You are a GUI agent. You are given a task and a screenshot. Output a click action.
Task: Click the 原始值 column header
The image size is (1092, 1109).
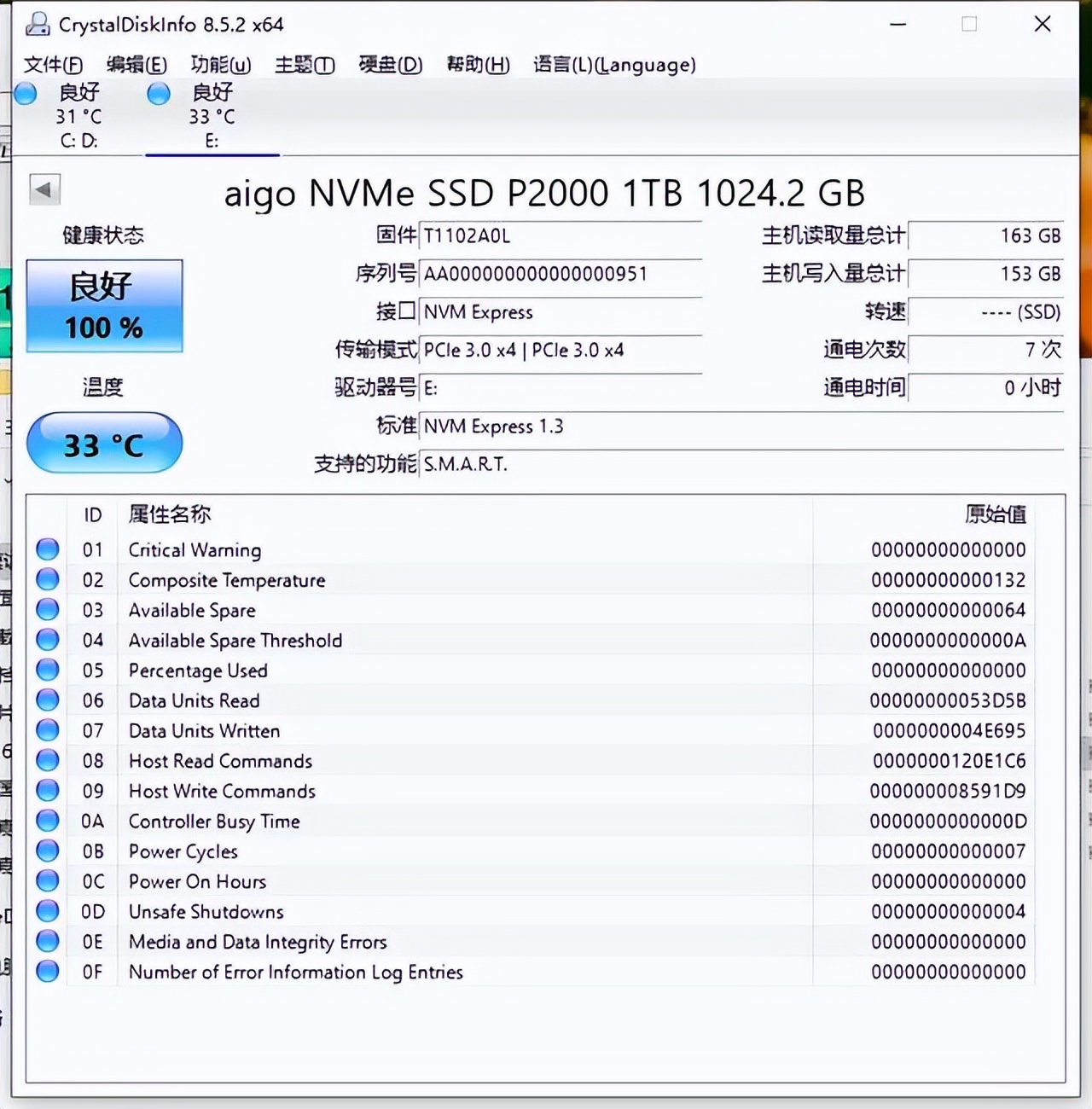tap(996, 514)
